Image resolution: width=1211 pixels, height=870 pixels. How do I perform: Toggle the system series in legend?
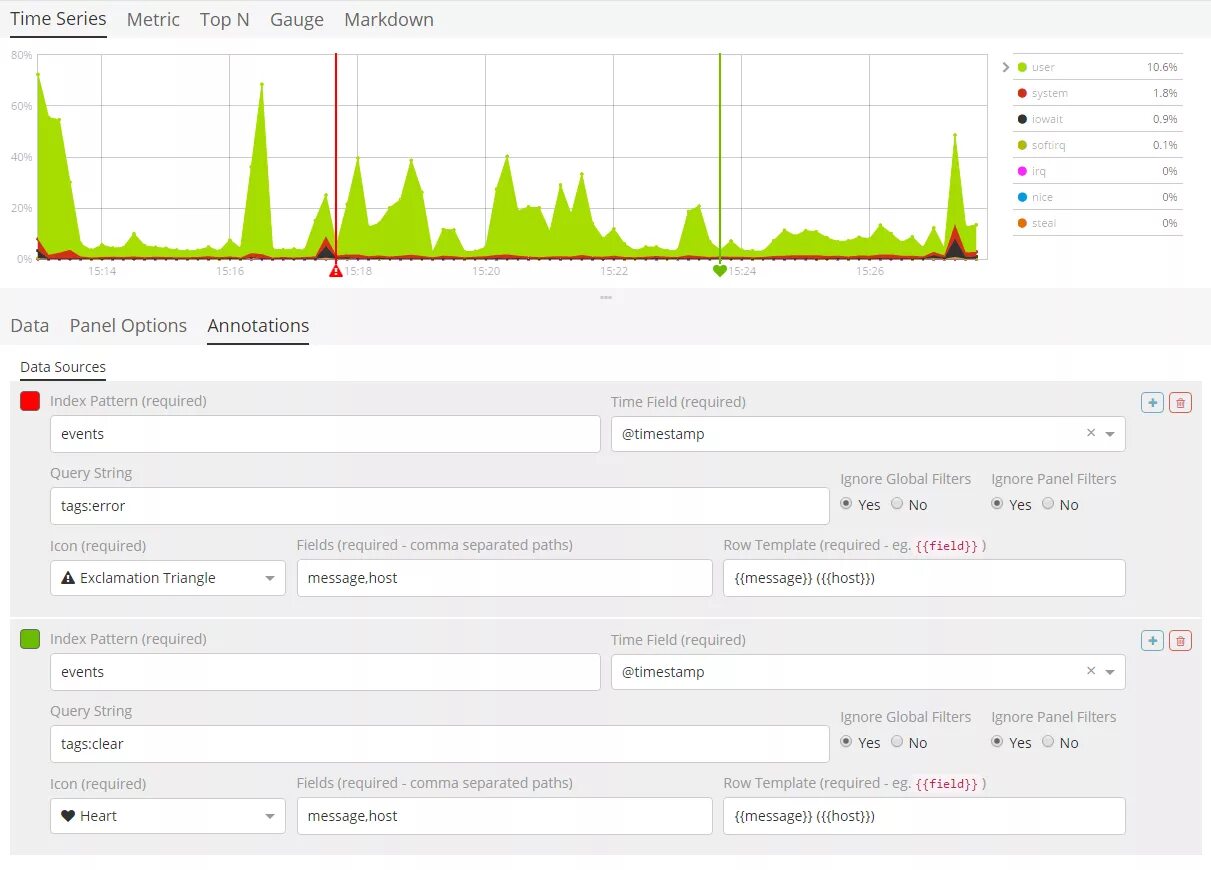[x=1049, y=93]
